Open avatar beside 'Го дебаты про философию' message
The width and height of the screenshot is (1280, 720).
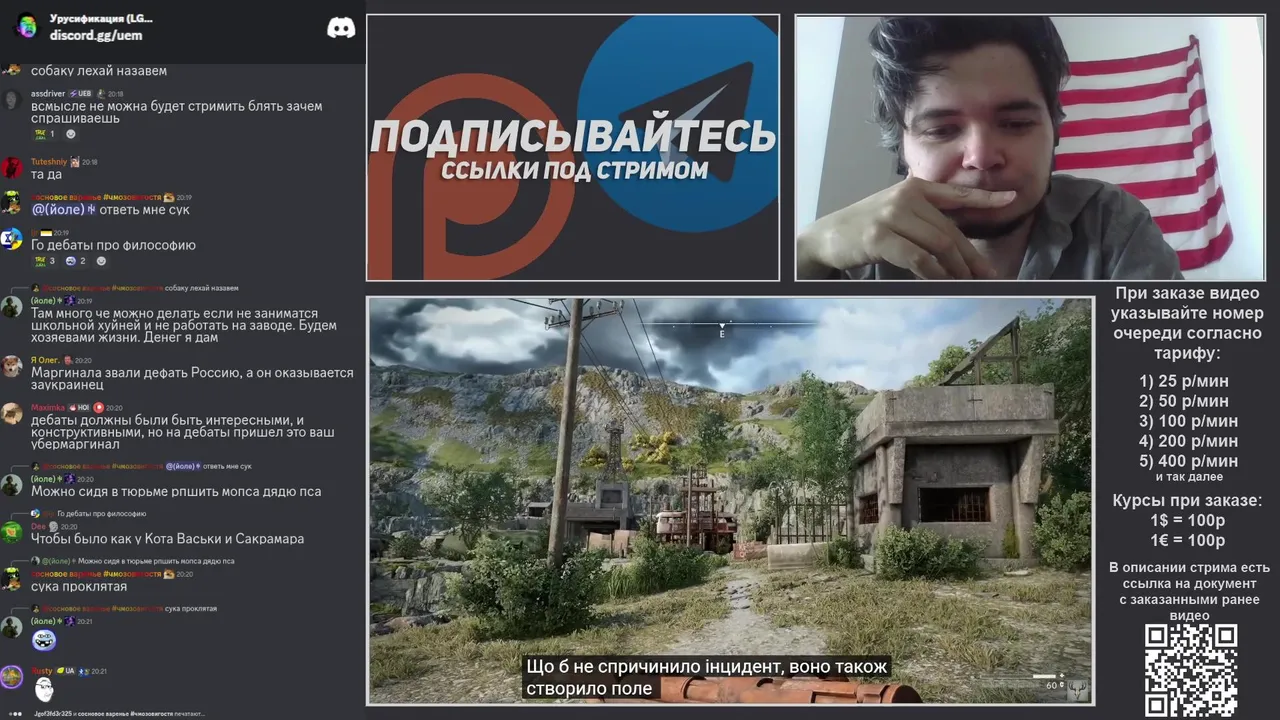[x=11, y=239]
